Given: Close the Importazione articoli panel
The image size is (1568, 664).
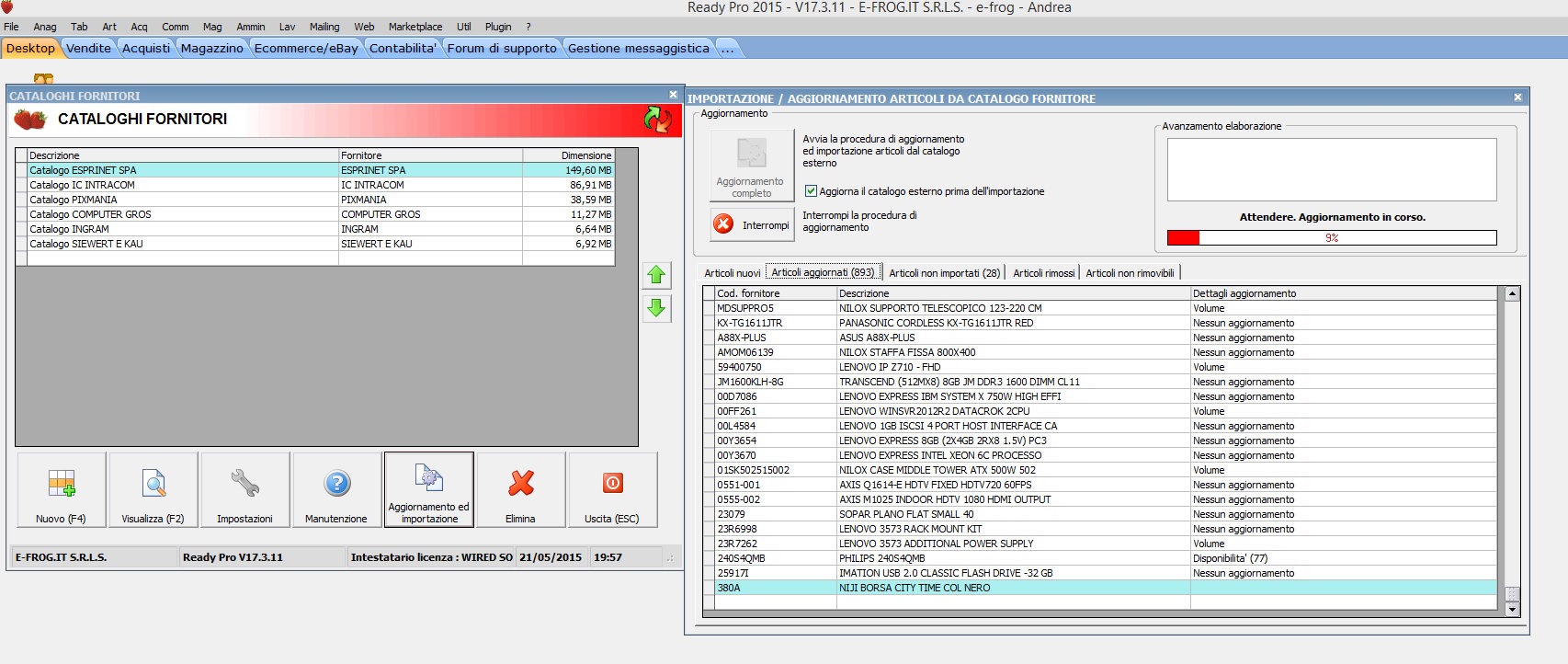Looking at the screenshot, I should (x=1517, y=97).
